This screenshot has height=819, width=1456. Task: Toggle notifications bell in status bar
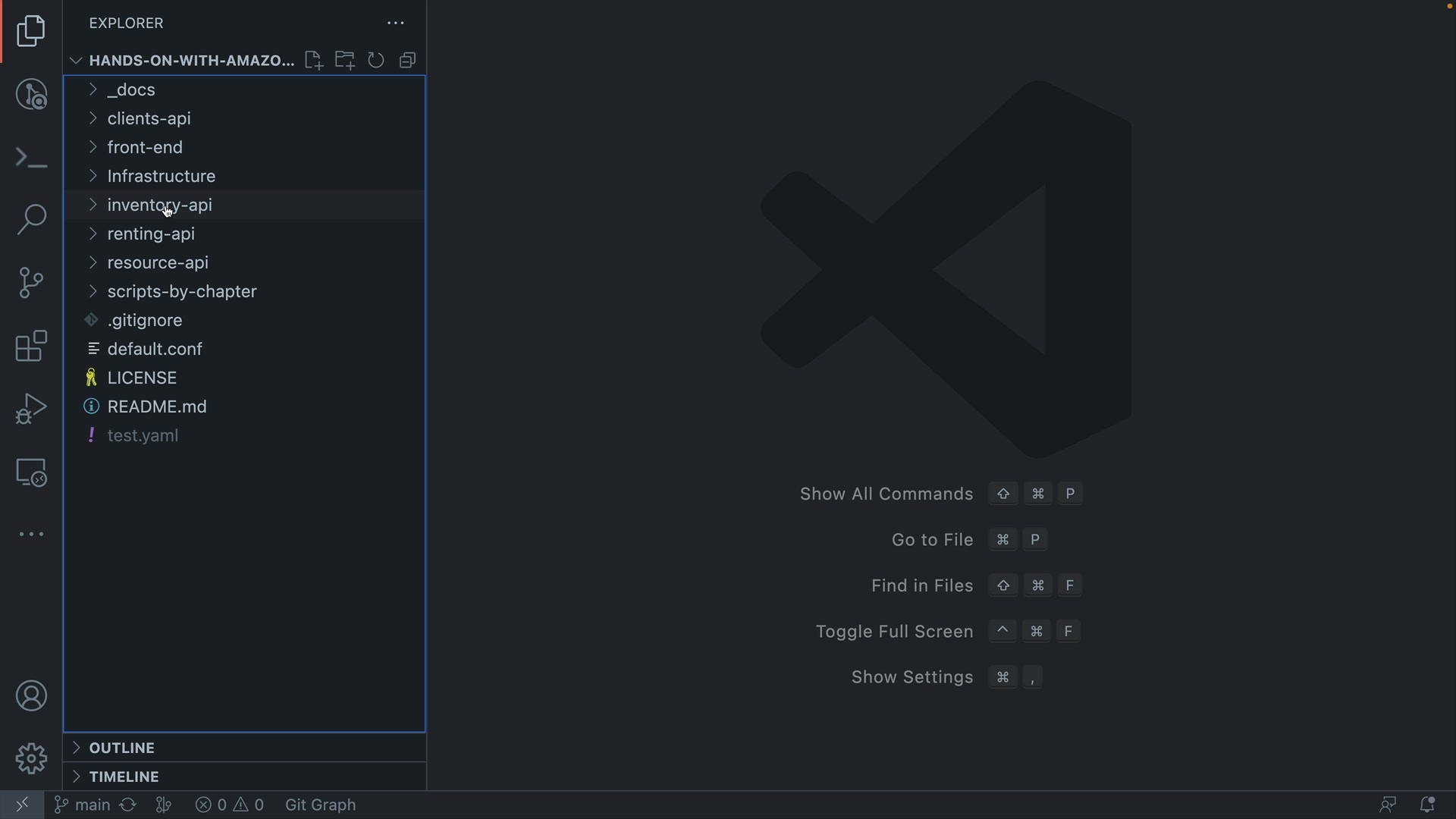tap(1426, 805)
